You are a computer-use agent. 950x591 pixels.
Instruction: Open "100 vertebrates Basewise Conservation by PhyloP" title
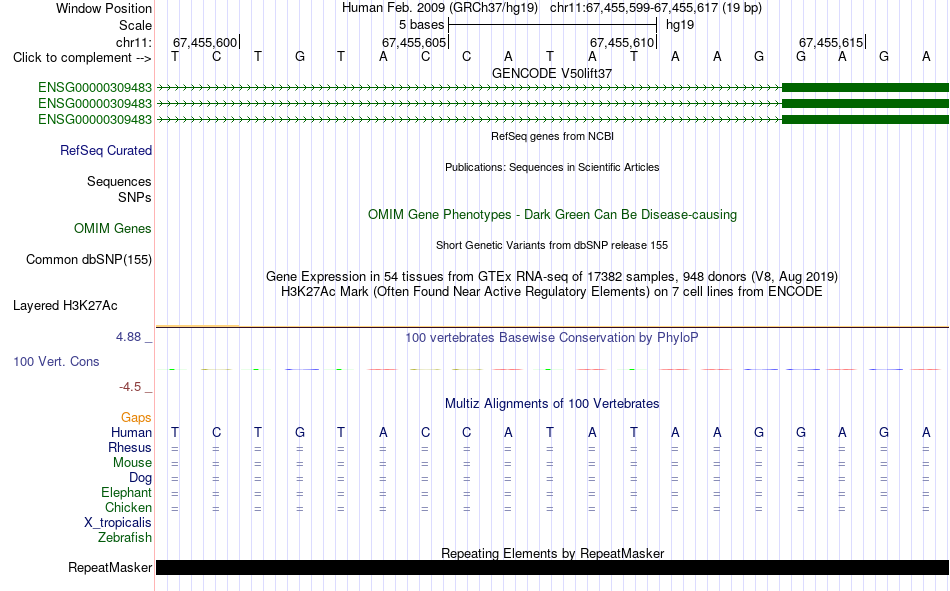pos(552,338)
